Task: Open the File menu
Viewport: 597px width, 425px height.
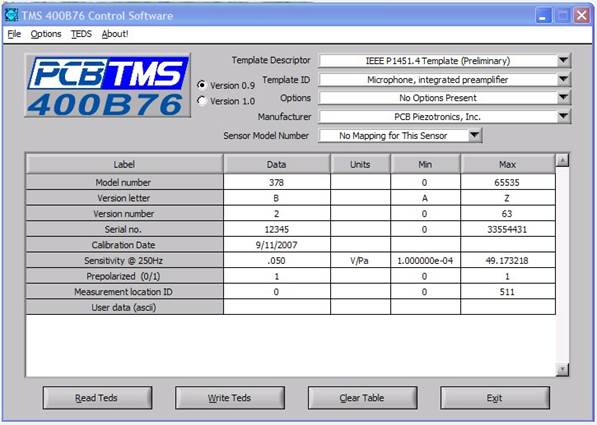Action: pos(14,34)
